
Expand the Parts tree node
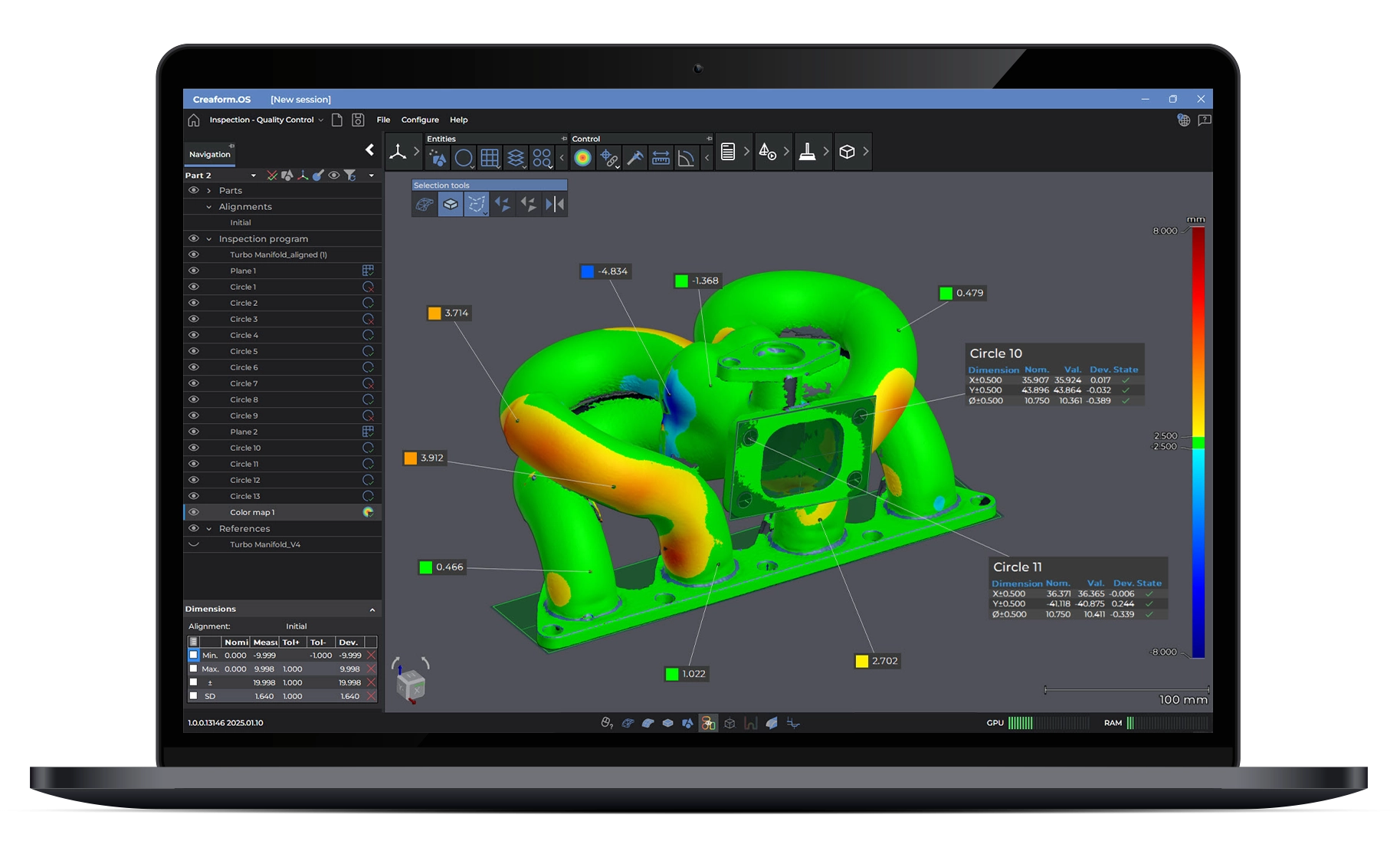(x=208, y=191)
